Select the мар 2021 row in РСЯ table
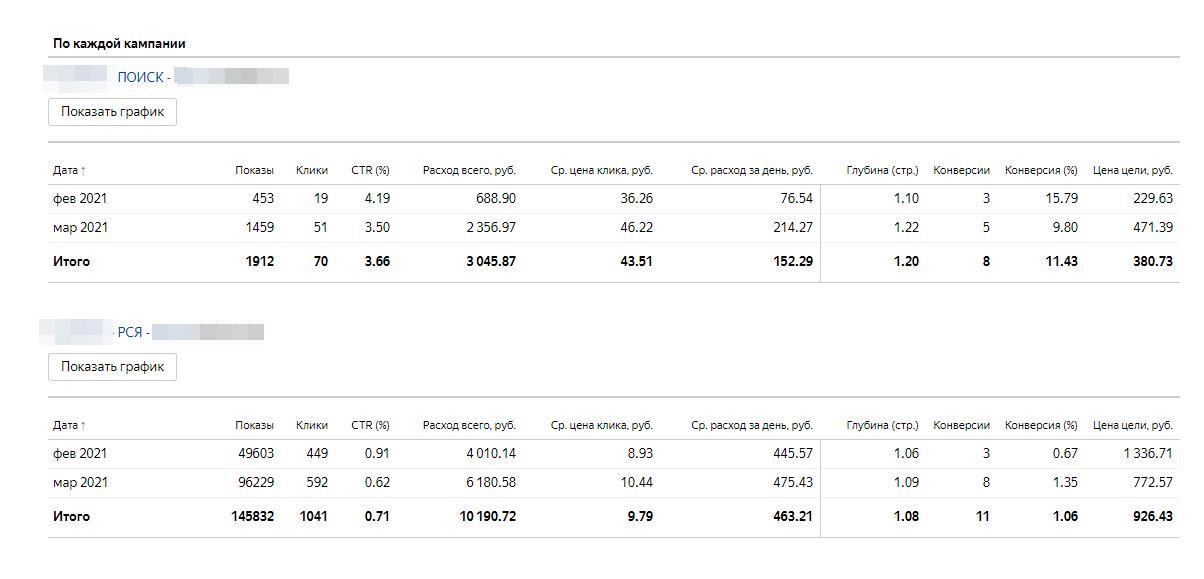This screenshot has width=1204, height=579. 80,482
